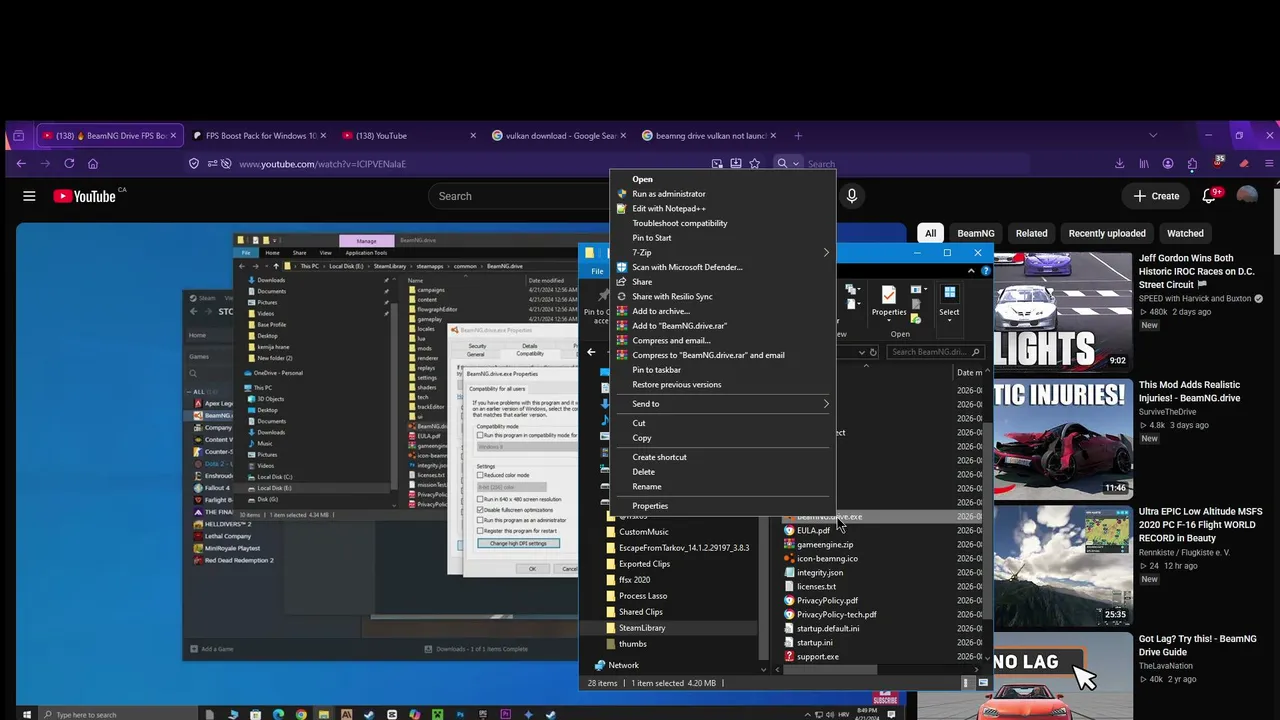The width and height of the screenshot is (1280, 720).
Task: Open Ultra EPIC Low Altitude MSFS thumbnail
Action: tap(1063, 566)
